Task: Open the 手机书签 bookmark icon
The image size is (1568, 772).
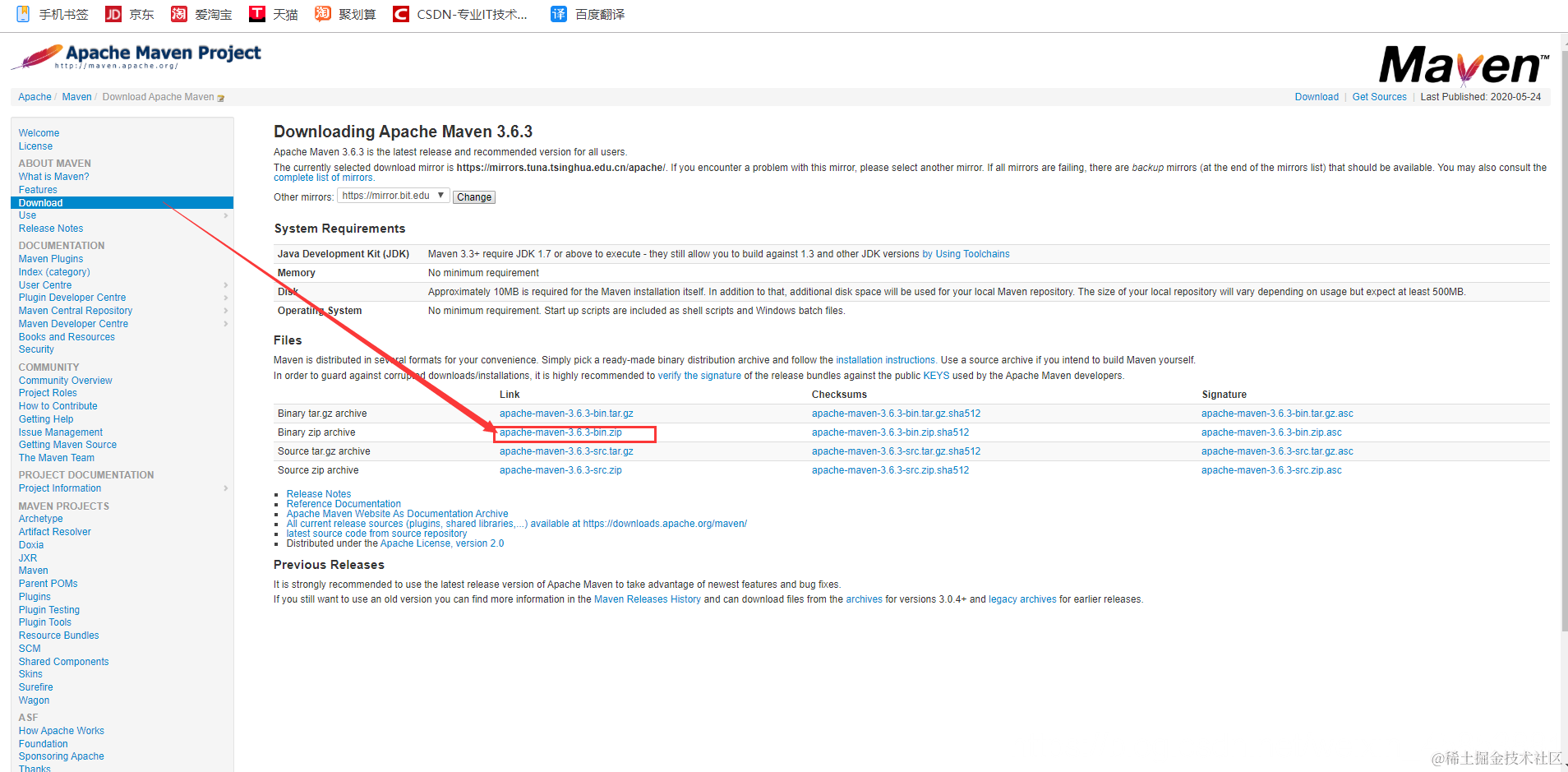Action: (24, 14)
